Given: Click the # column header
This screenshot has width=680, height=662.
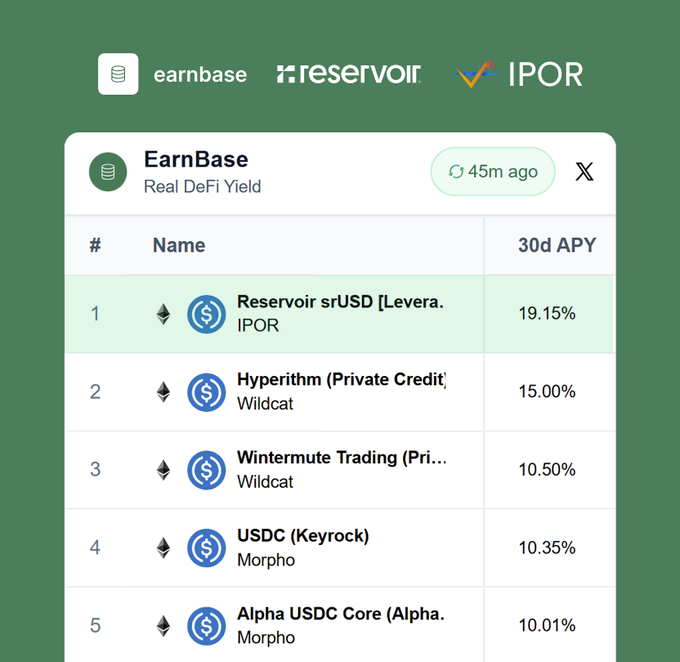Looking at the screenshot, I should (x=95, y=245).
